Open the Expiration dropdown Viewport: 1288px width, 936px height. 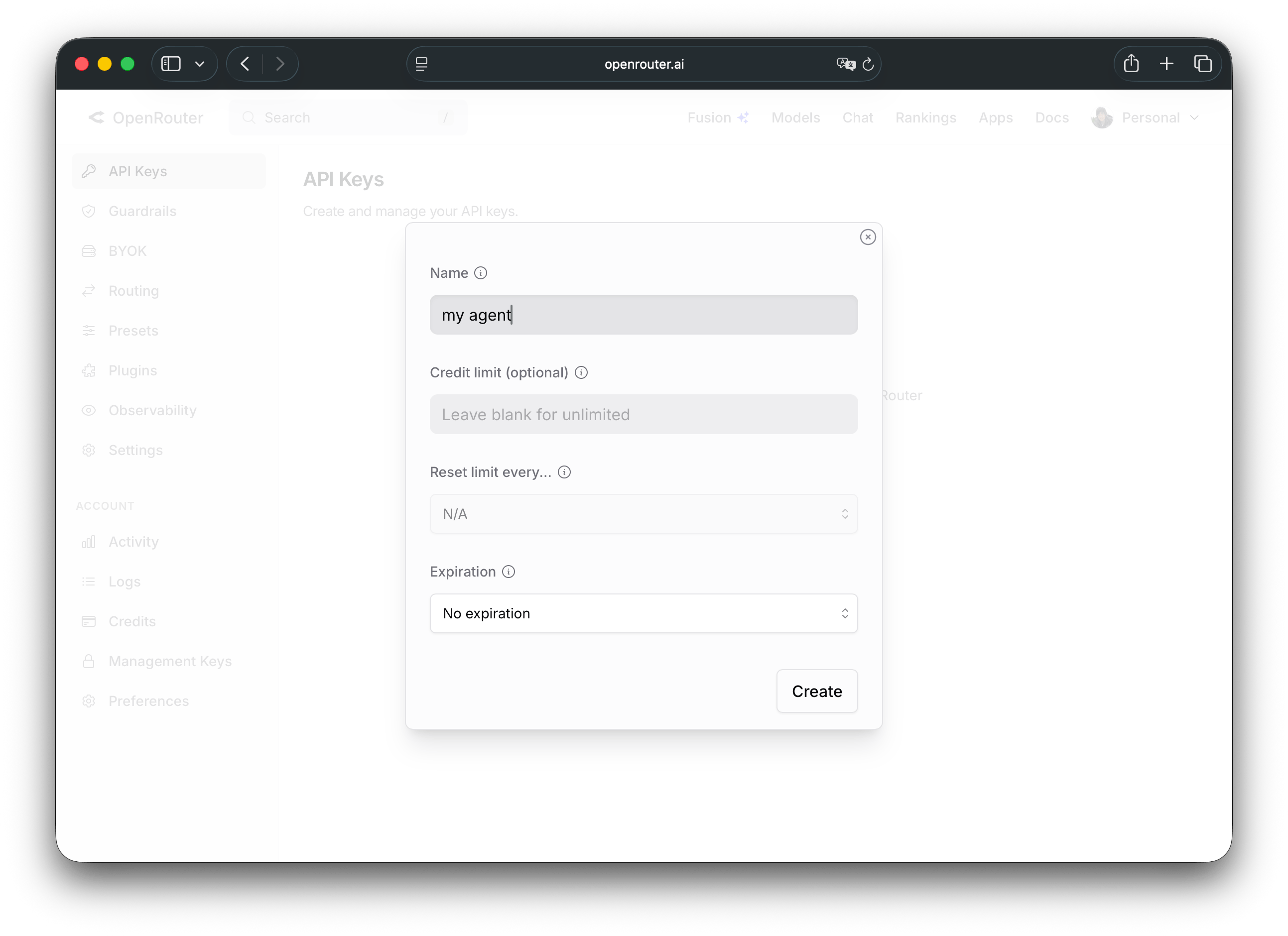[x=643, y=613]
